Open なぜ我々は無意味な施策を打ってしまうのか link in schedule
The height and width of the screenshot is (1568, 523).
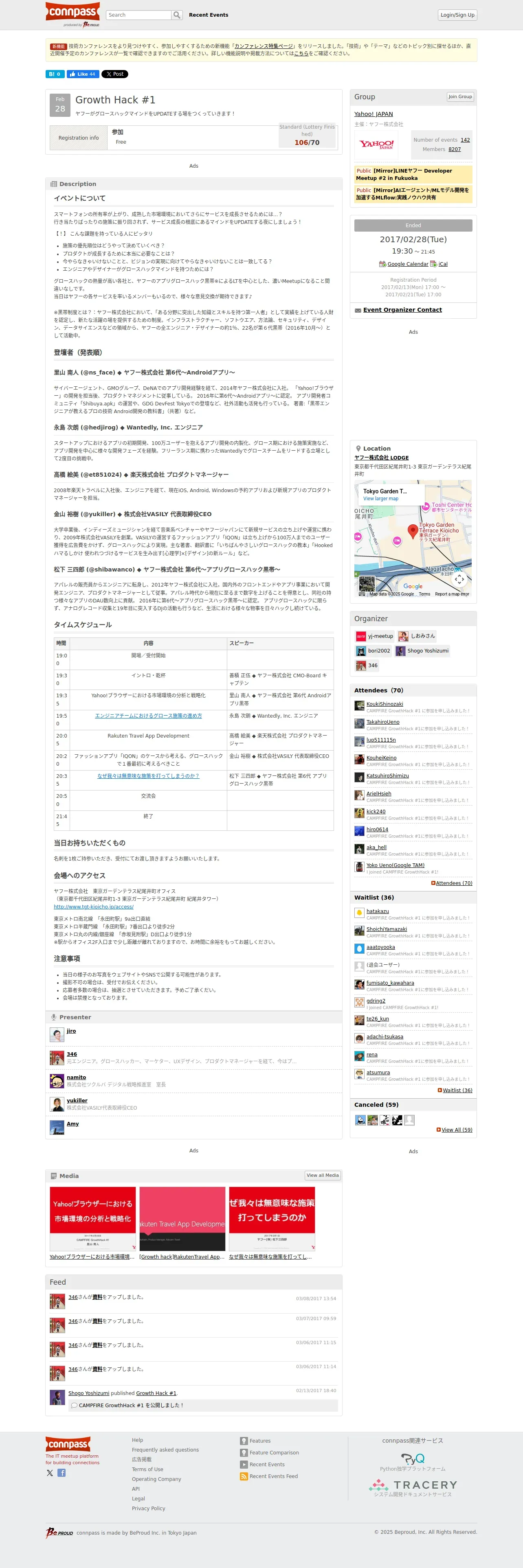click(149, 776)
